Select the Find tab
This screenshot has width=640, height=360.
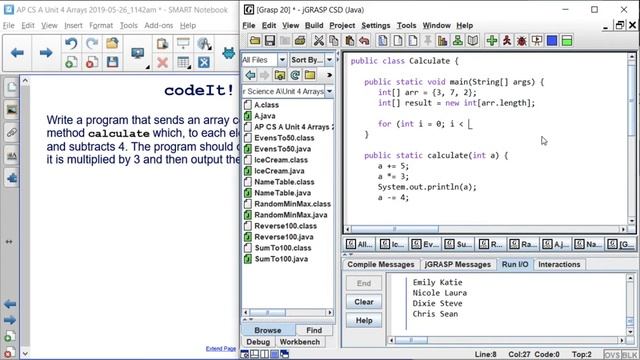[314, 330]
